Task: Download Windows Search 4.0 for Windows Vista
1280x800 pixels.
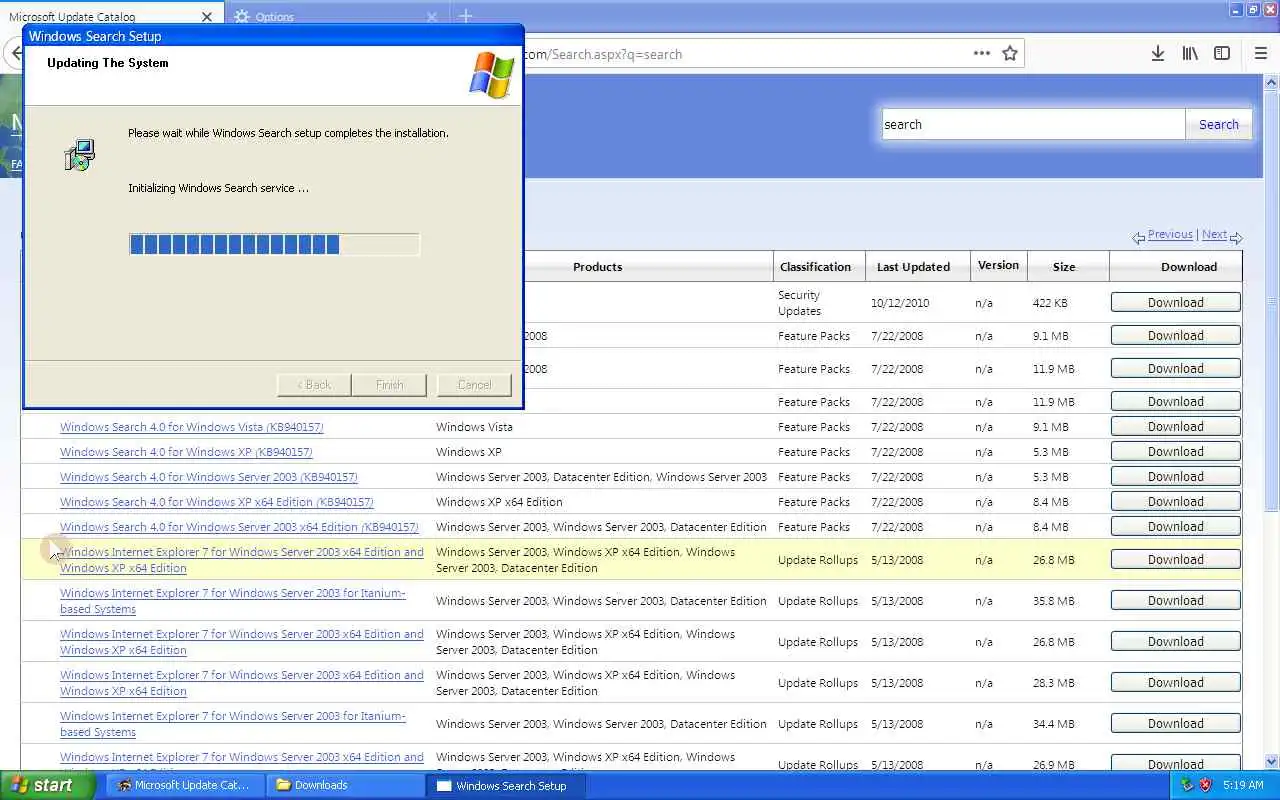Action: 1175,426
